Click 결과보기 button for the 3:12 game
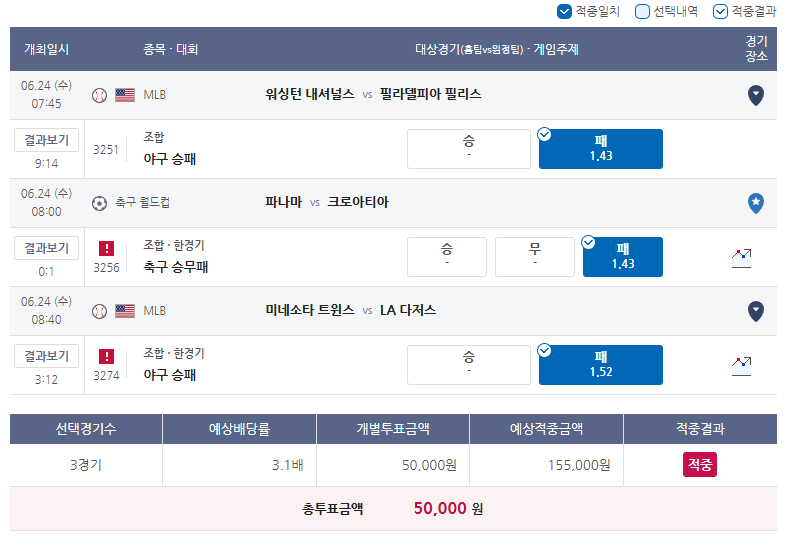The image size is (785, 555). (x=46, y=356)
